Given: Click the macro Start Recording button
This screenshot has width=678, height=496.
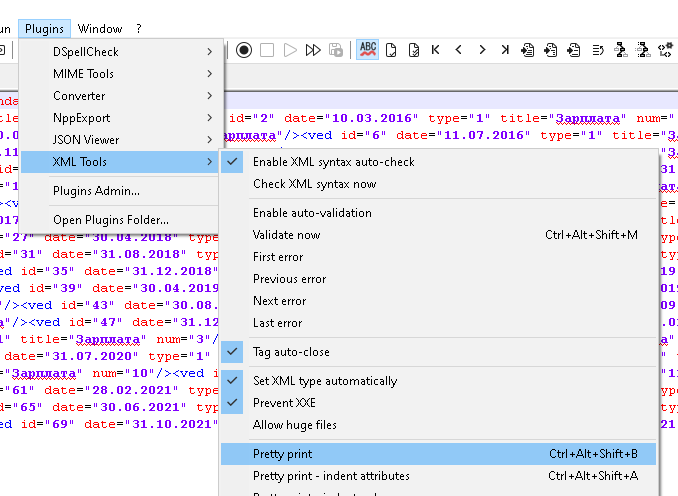Looking at the screenshot, I should pos(244,50).
